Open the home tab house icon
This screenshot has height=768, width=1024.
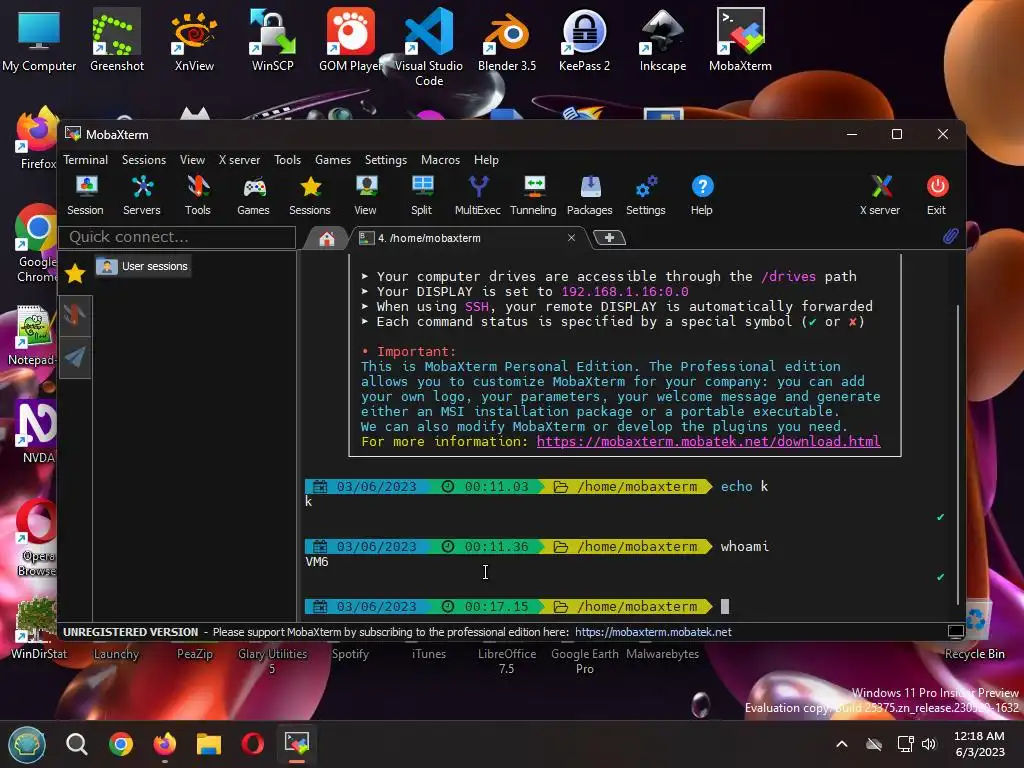coord(327,238)
